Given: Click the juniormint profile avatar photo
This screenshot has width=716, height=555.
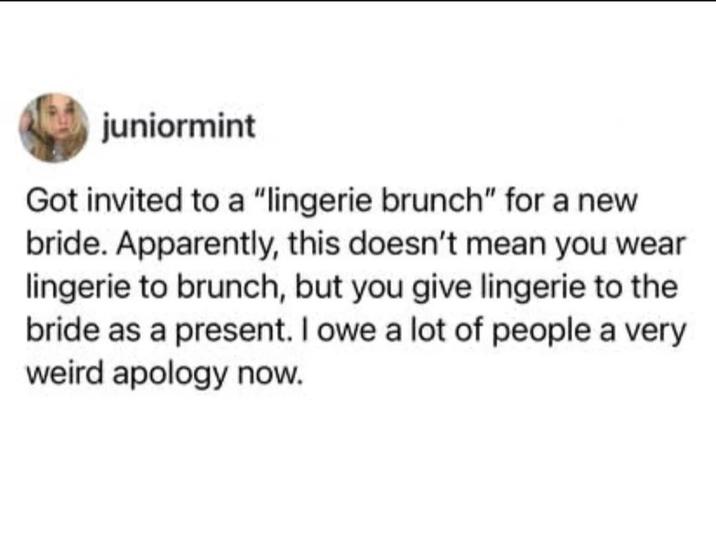Looking at the screenshot, I should pos(53,128).
